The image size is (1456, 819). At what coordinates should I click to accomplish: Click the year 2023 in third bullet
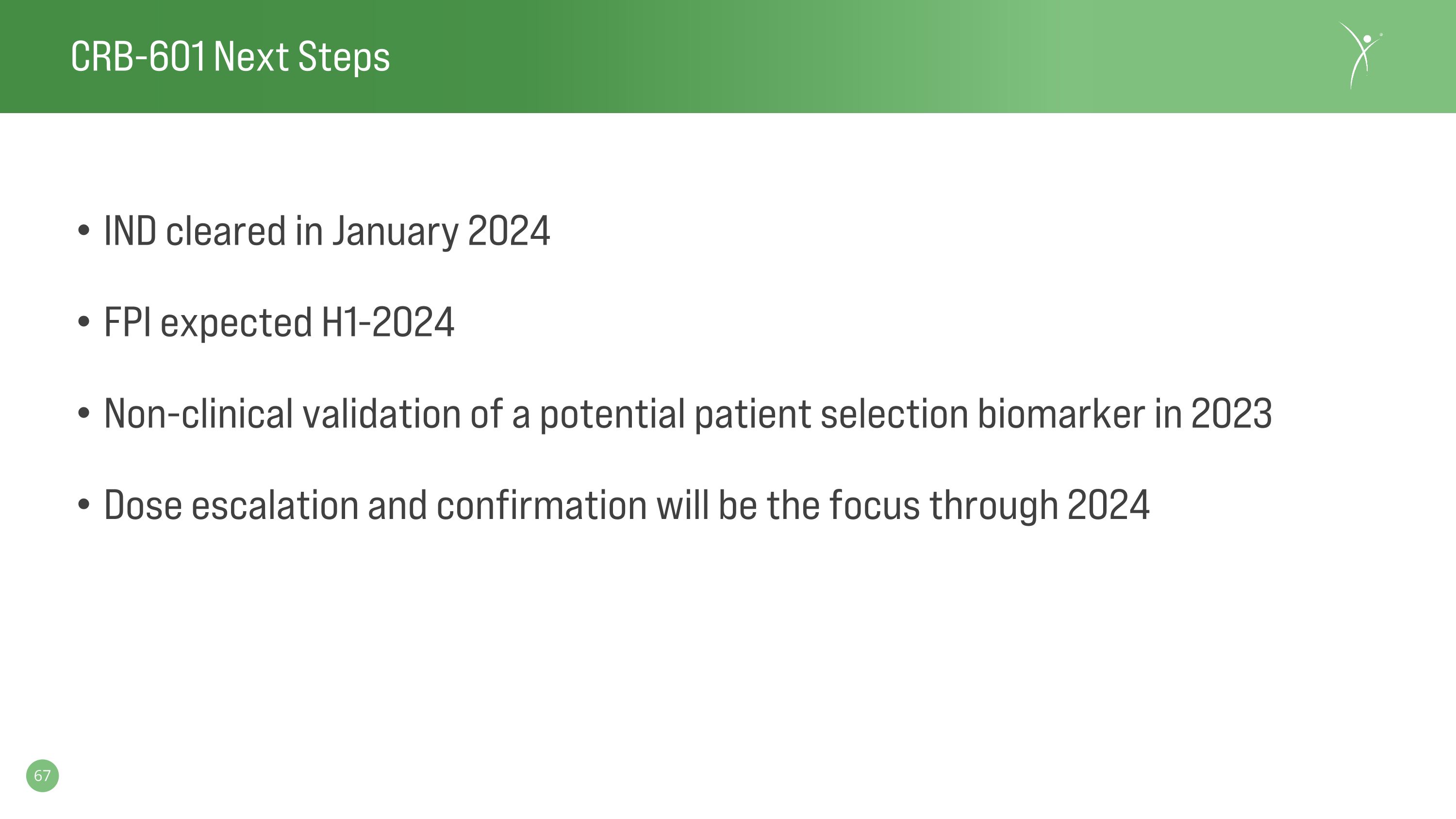coord(1232,414)
